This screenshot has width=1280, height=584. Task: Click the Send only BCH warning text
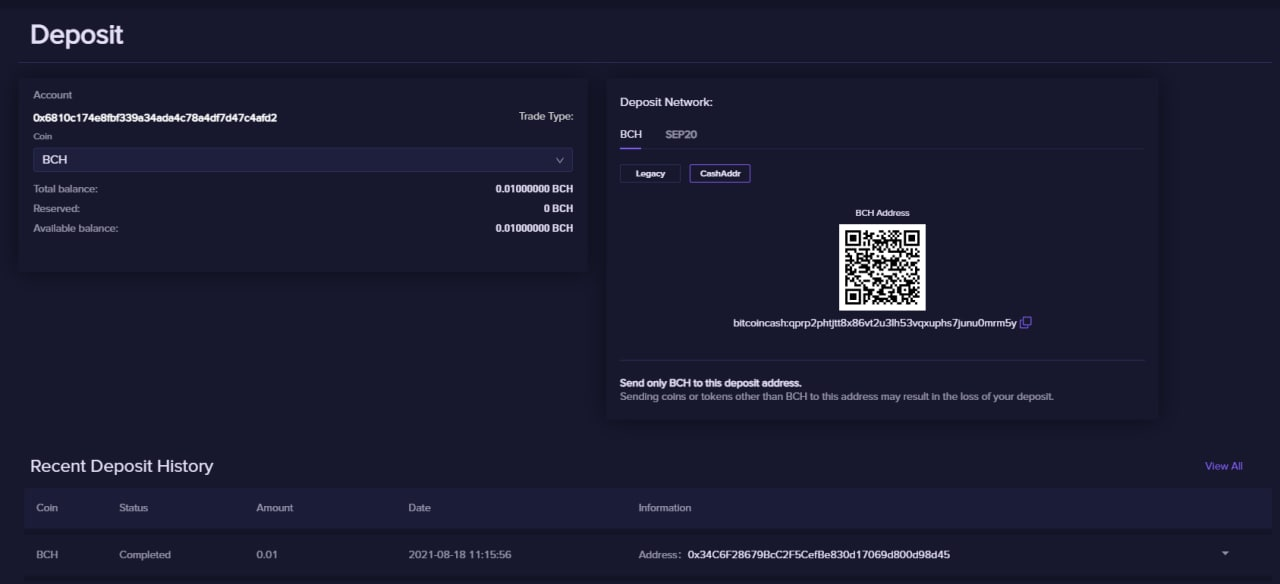coord(711,383)
